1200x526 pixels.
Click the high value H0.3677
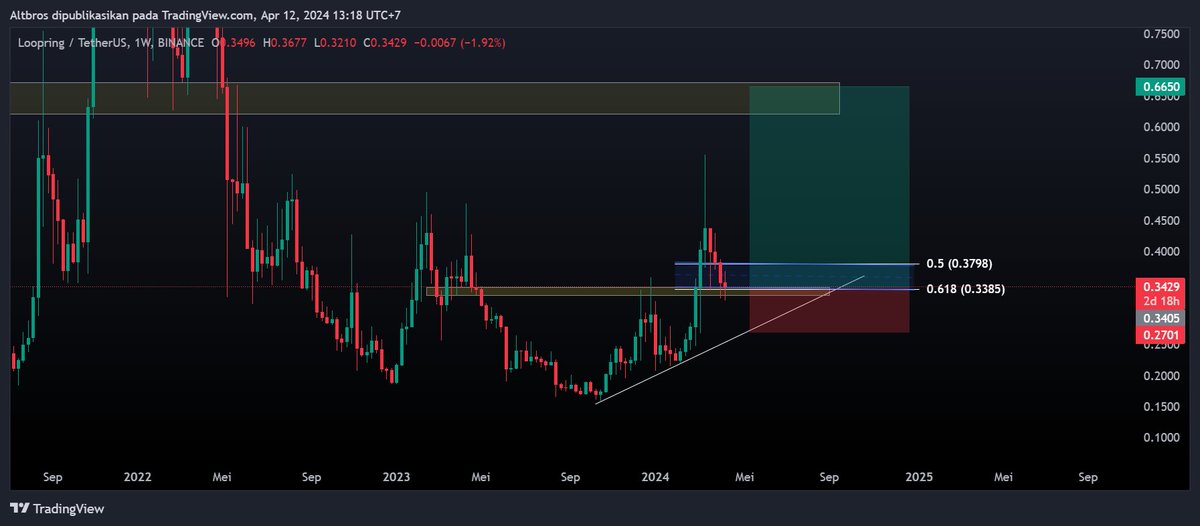click(x=284, y=42)
